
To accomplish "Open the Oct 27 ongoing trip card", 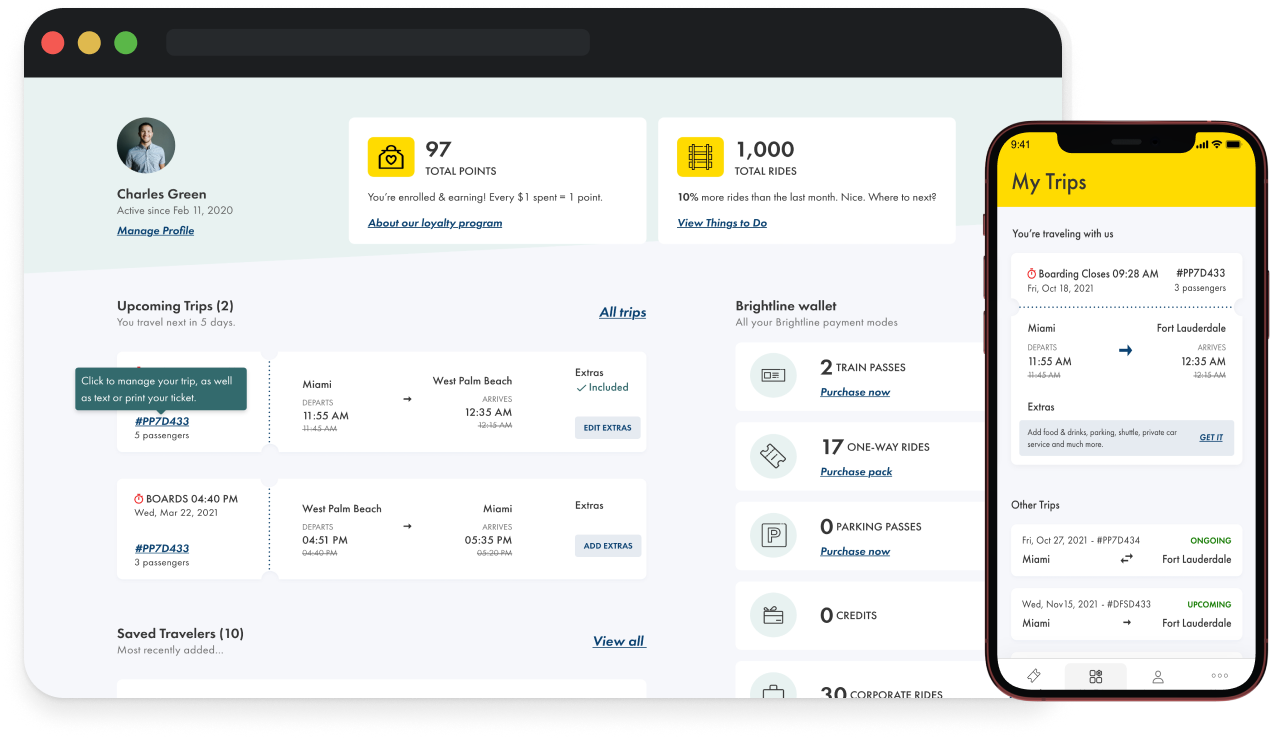I will (1126, 550).
